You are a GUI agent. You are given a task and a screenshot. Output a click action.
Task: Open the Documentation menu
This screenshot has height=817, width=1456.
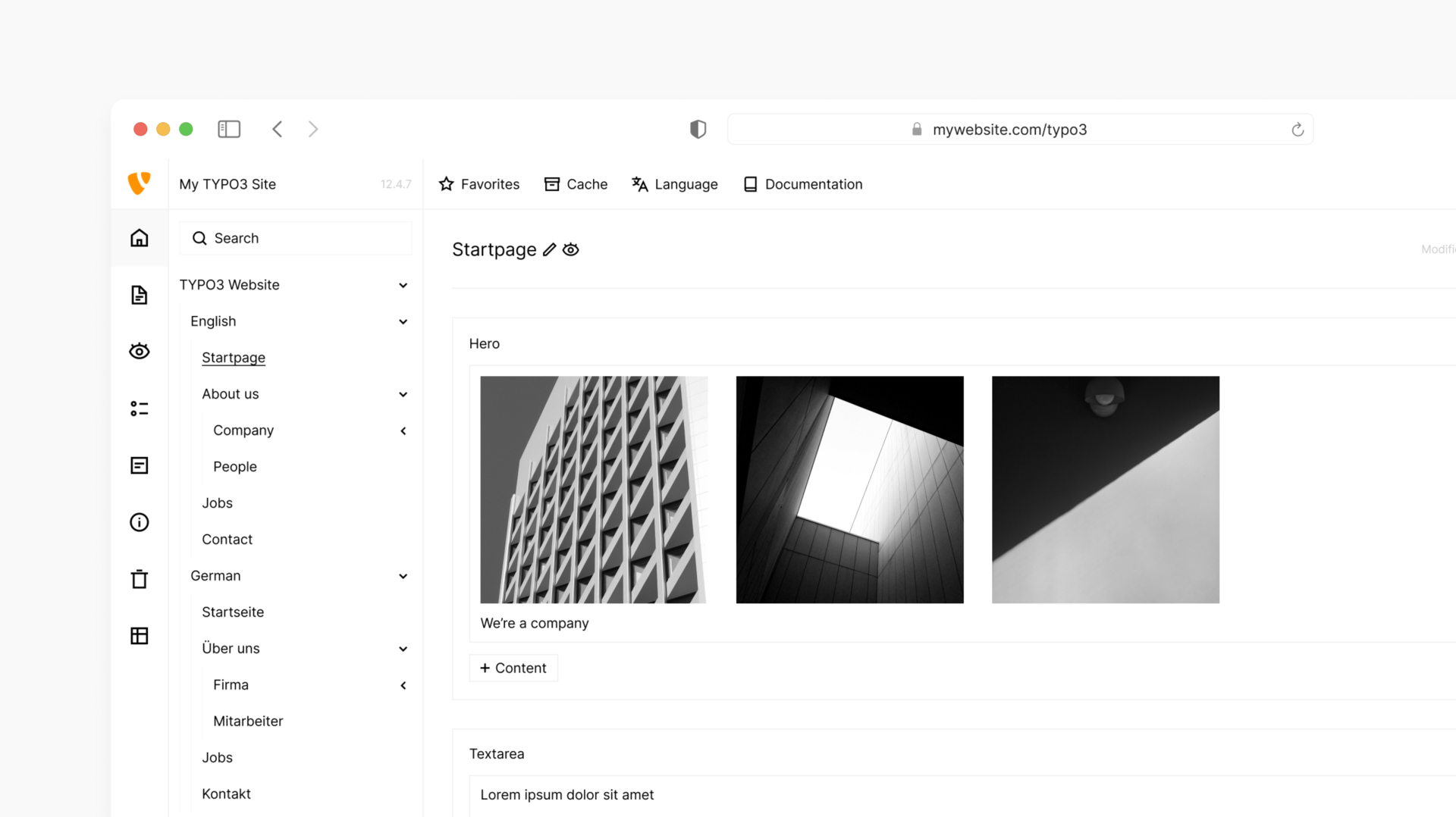(x=803, y=184)
